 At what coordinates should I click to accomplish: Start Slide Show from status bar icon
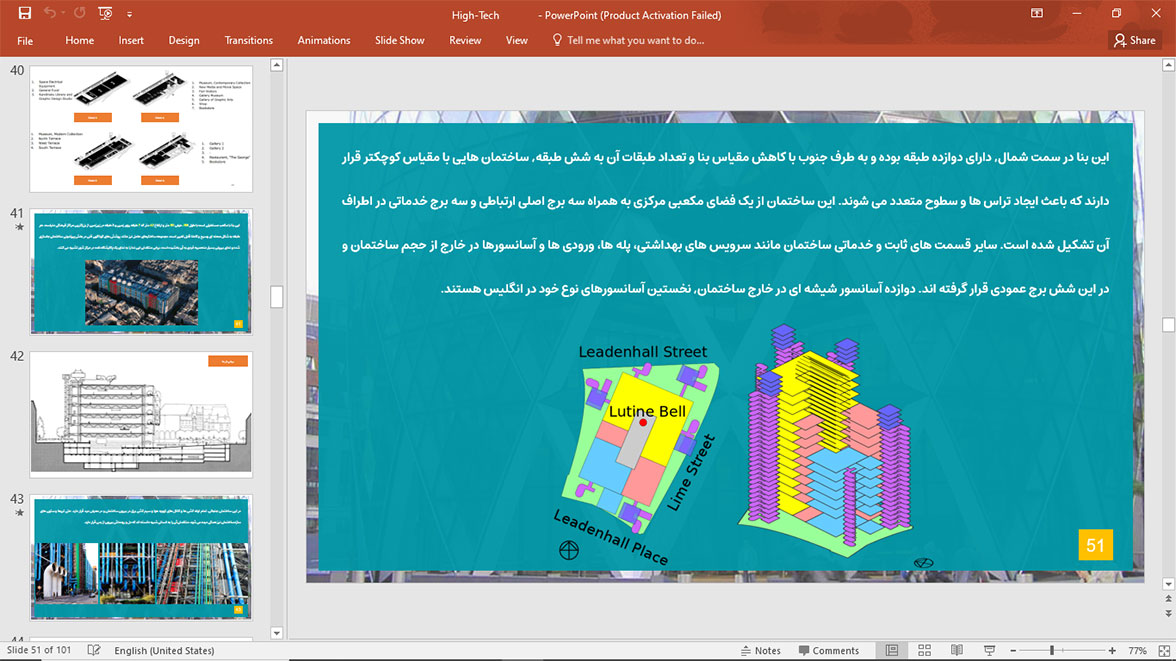click(989, 650)
